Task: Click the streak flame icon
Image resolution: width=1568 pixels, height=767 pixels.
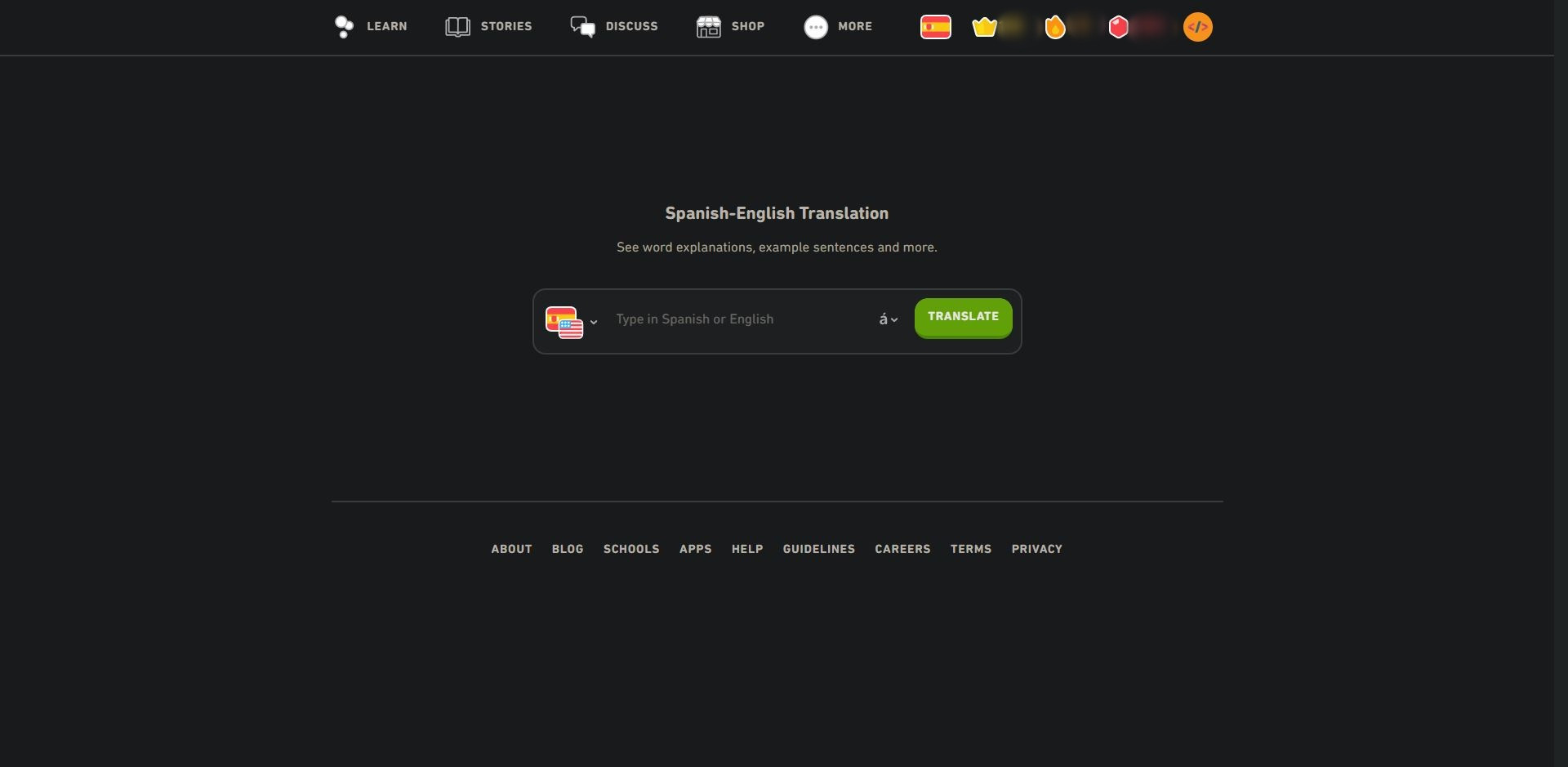Action: [x=1054, y=26]
